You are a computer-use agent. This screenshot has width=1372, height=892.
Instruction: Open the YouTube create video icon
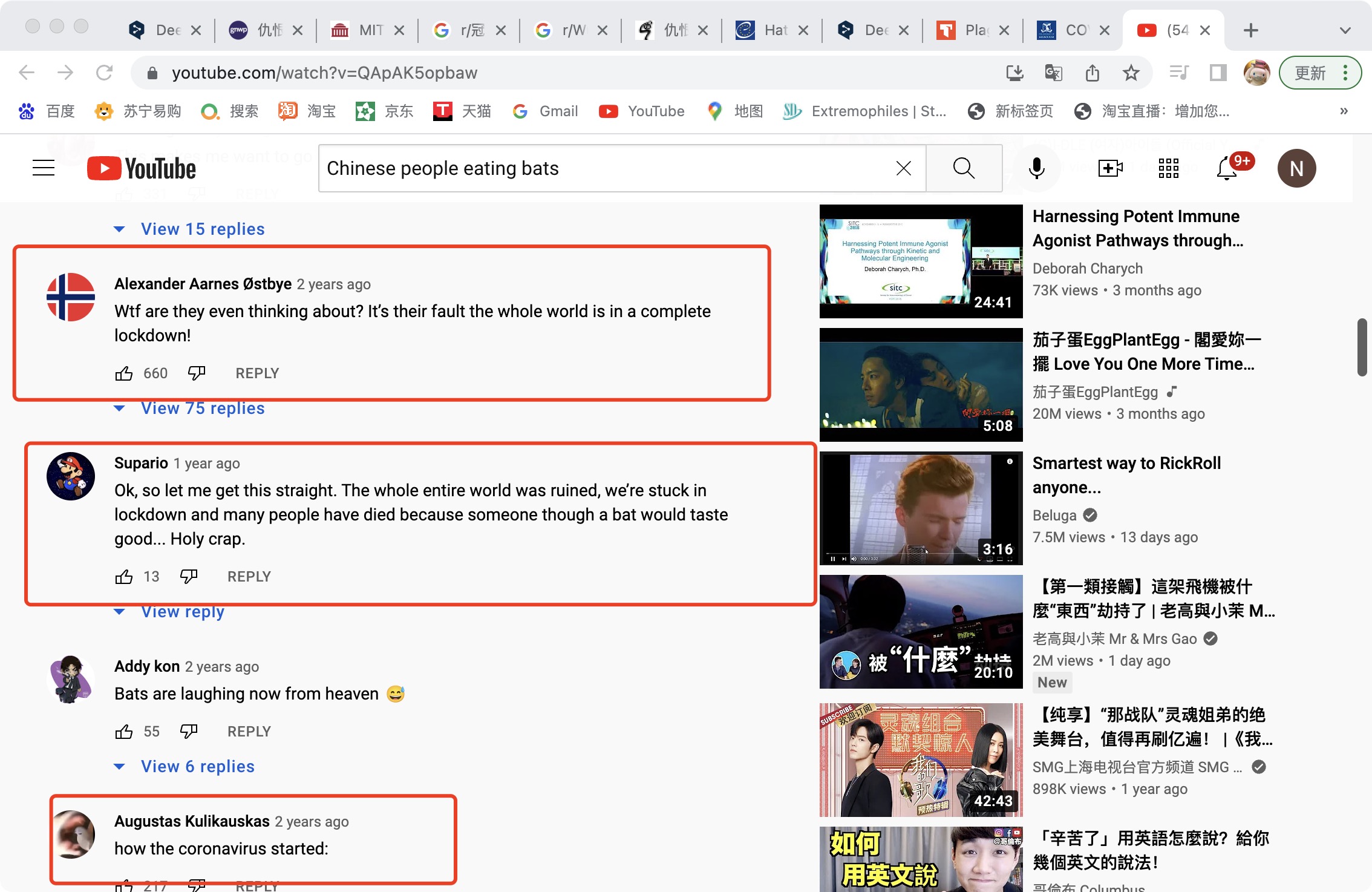(1110, 168)
